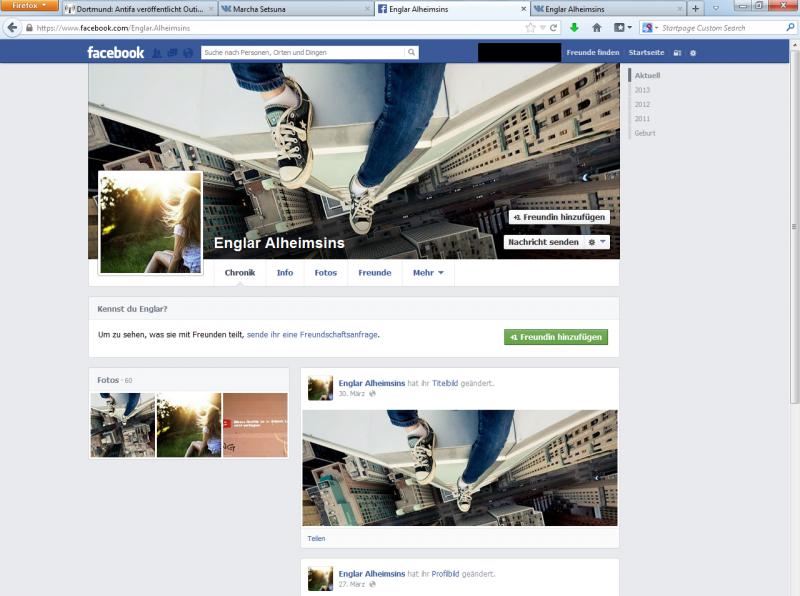Bookmark page with the star icon
The width and height of the screenshot is (800, 596).
click(x=530, y=28)
